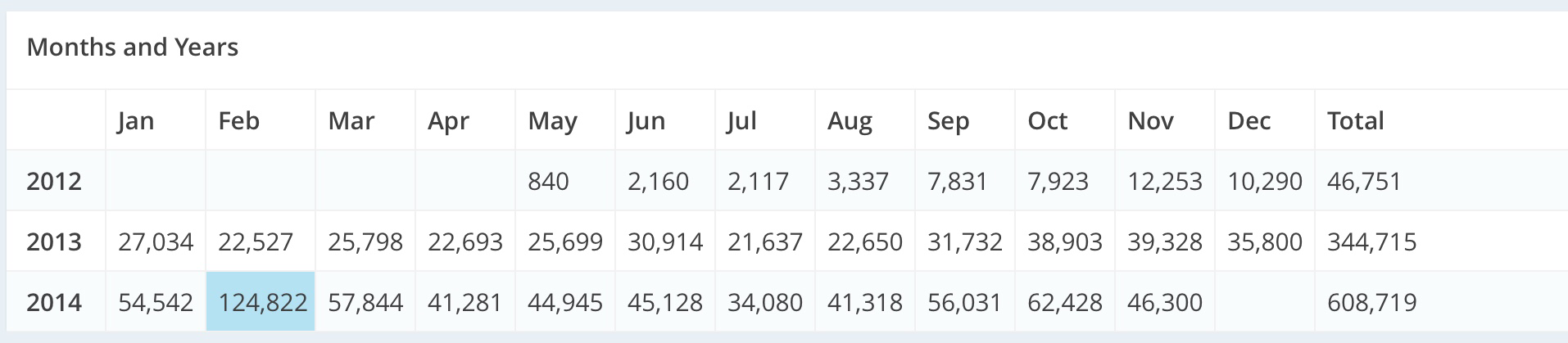The width and height of the screenshot is (1568, 343).
Task: Click June 2013 cell showing 30,914
Action: click(x=665, y=241)
